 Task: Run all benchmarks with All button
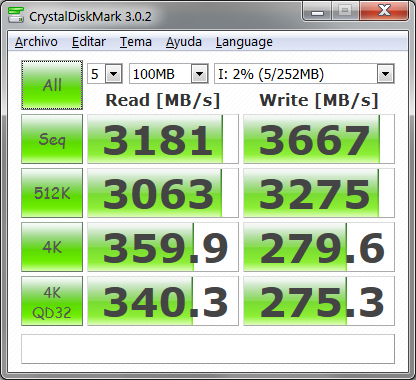[52, 85]
